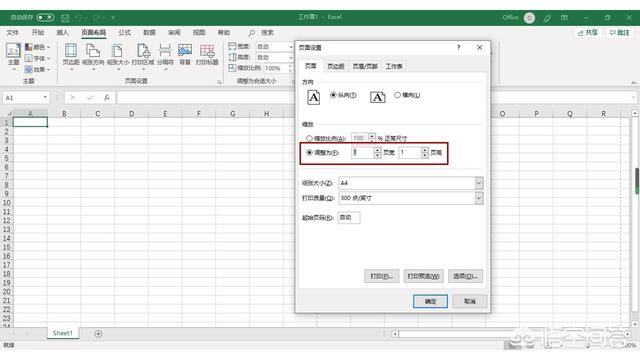Viewport: 640px width, 360px height.
Task: Click the 选项(O)... button
Action: (x=465, y=276)
